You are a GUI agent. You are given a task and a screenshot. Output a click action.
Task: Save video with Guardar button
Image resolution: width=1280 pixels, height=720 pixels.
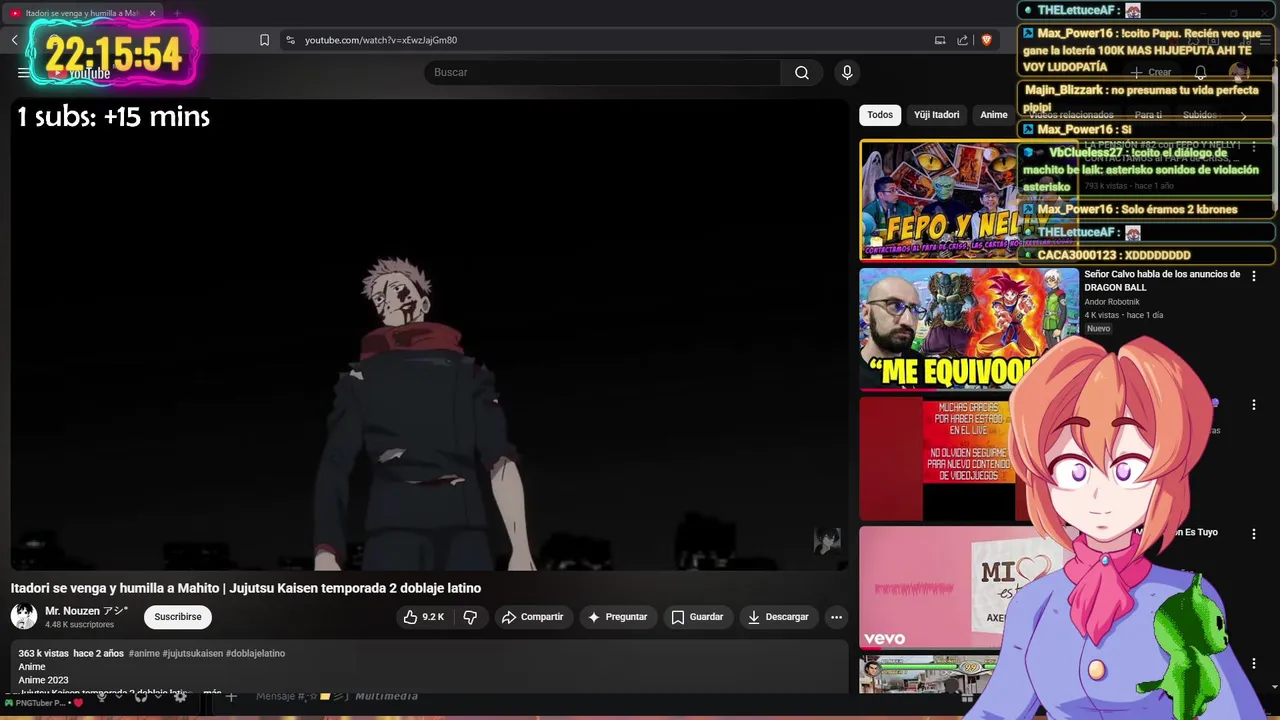pyautogui.click(x=697, y=617)
